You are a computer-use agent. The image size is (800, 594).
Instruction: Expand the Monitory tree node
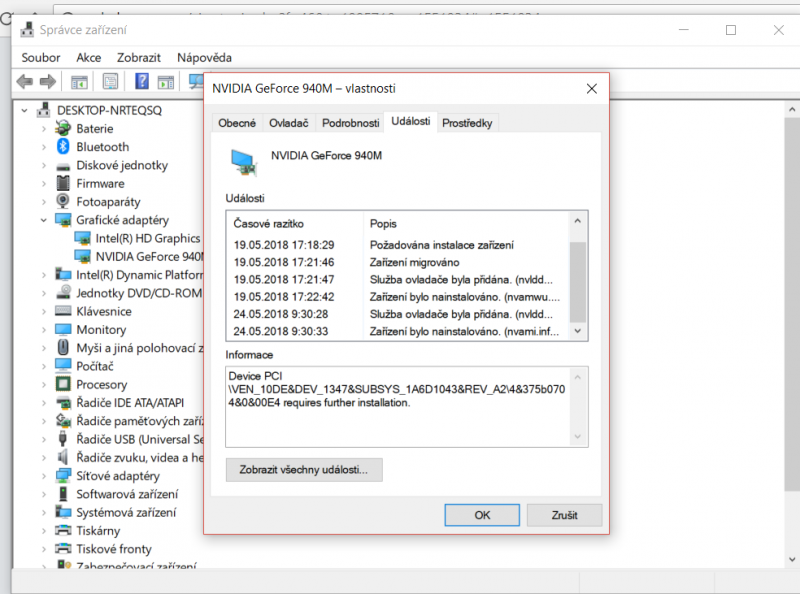coord(44,330)
